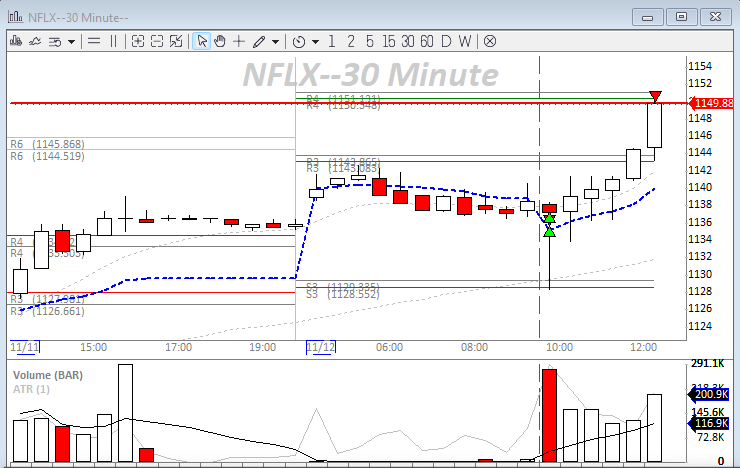Click the 200.9K volume value tag

711,394
